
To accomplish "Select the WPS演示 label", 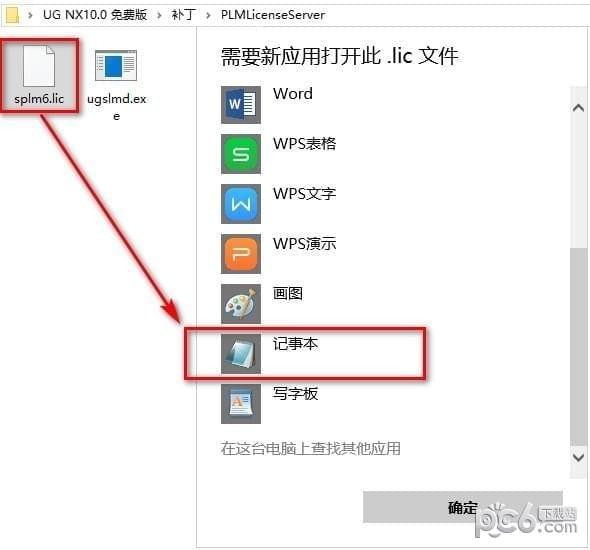I will pyautogui.click(x=304, y=243).
